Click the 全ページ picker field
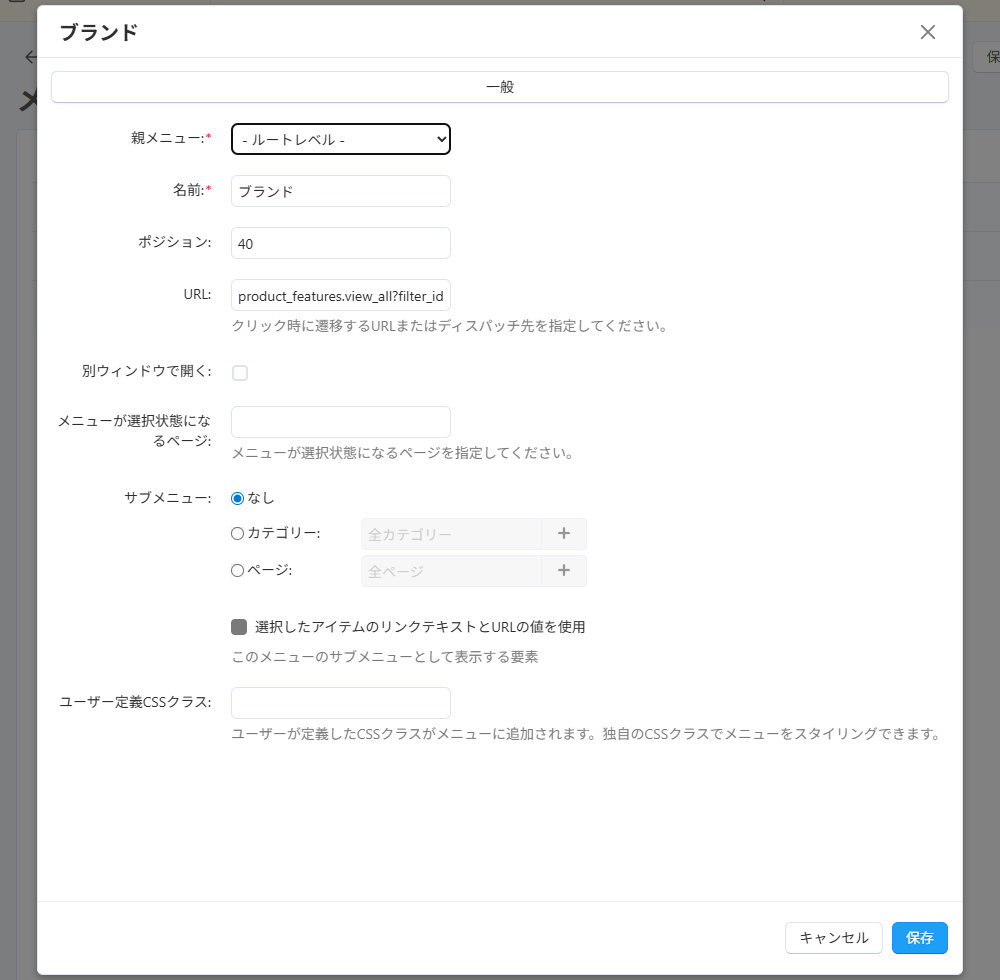 (450, 571)
